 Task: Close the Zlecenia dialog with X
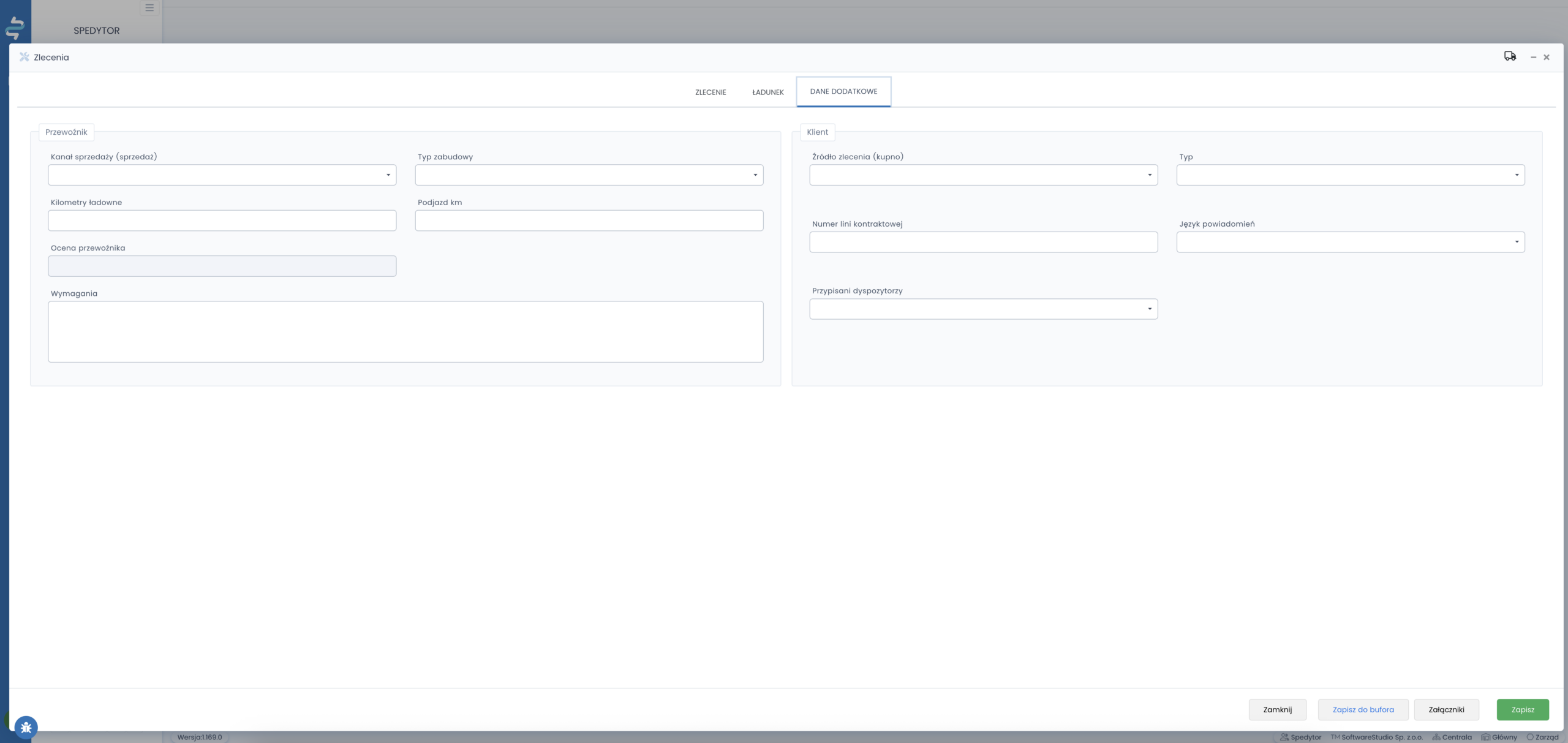pos(1547,57)
